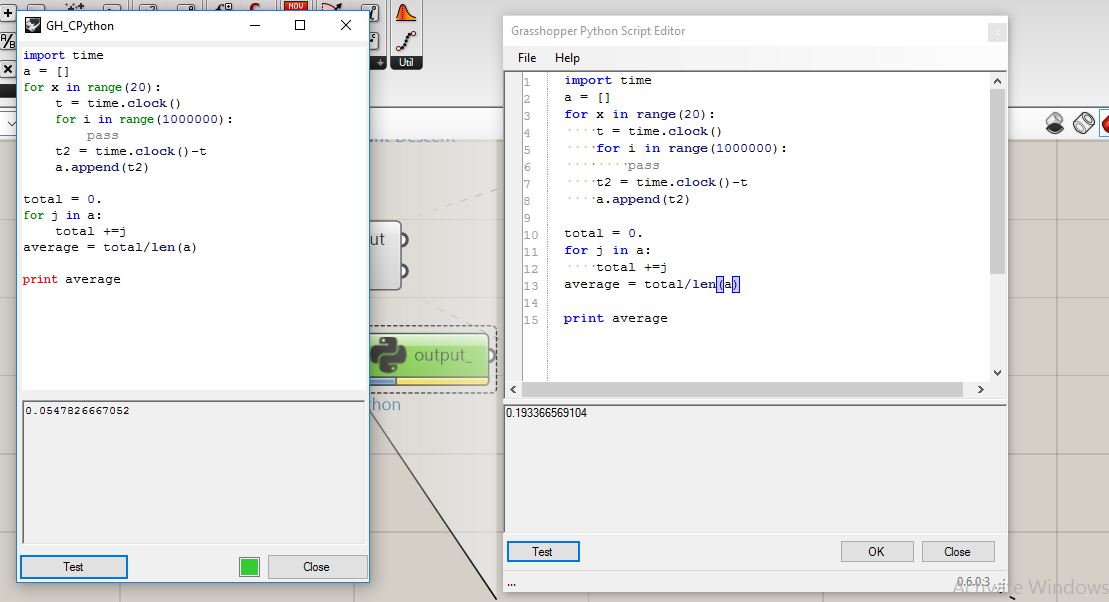Image resolution: width=1109 pixels, height=602 pixels.
Task: Click the dotted curve Util icon
Action: [405, 40]
